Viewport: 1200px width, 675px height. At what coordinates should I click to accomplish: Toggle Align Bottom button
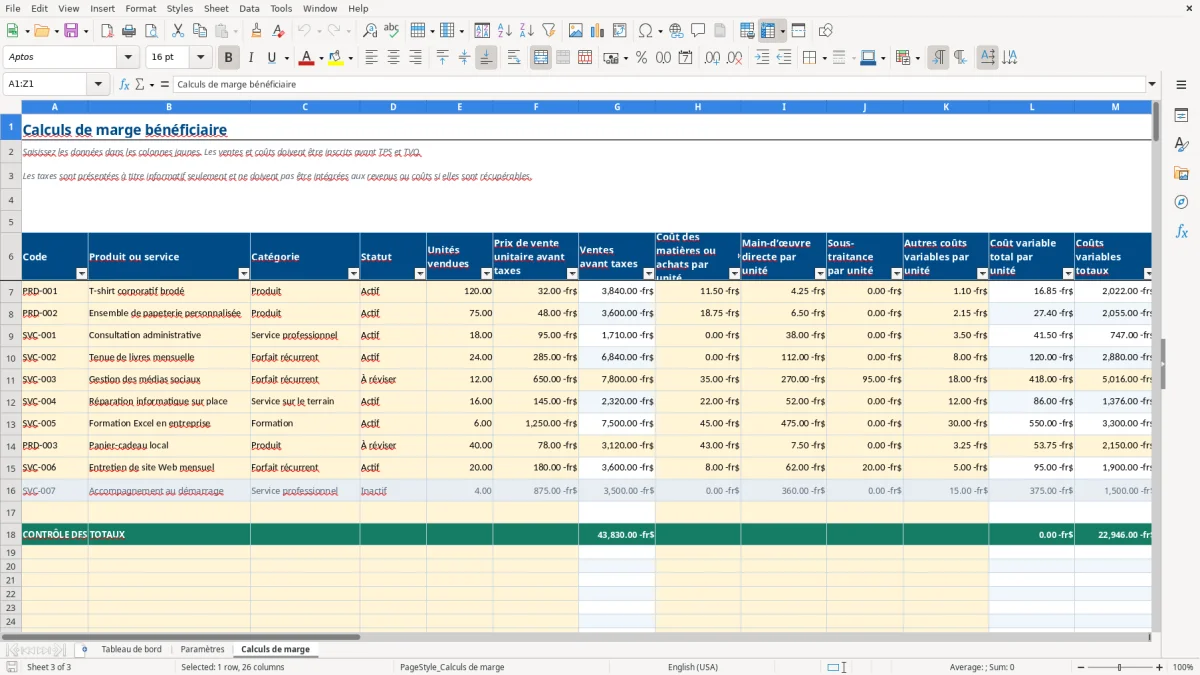[x=486, y=58]
